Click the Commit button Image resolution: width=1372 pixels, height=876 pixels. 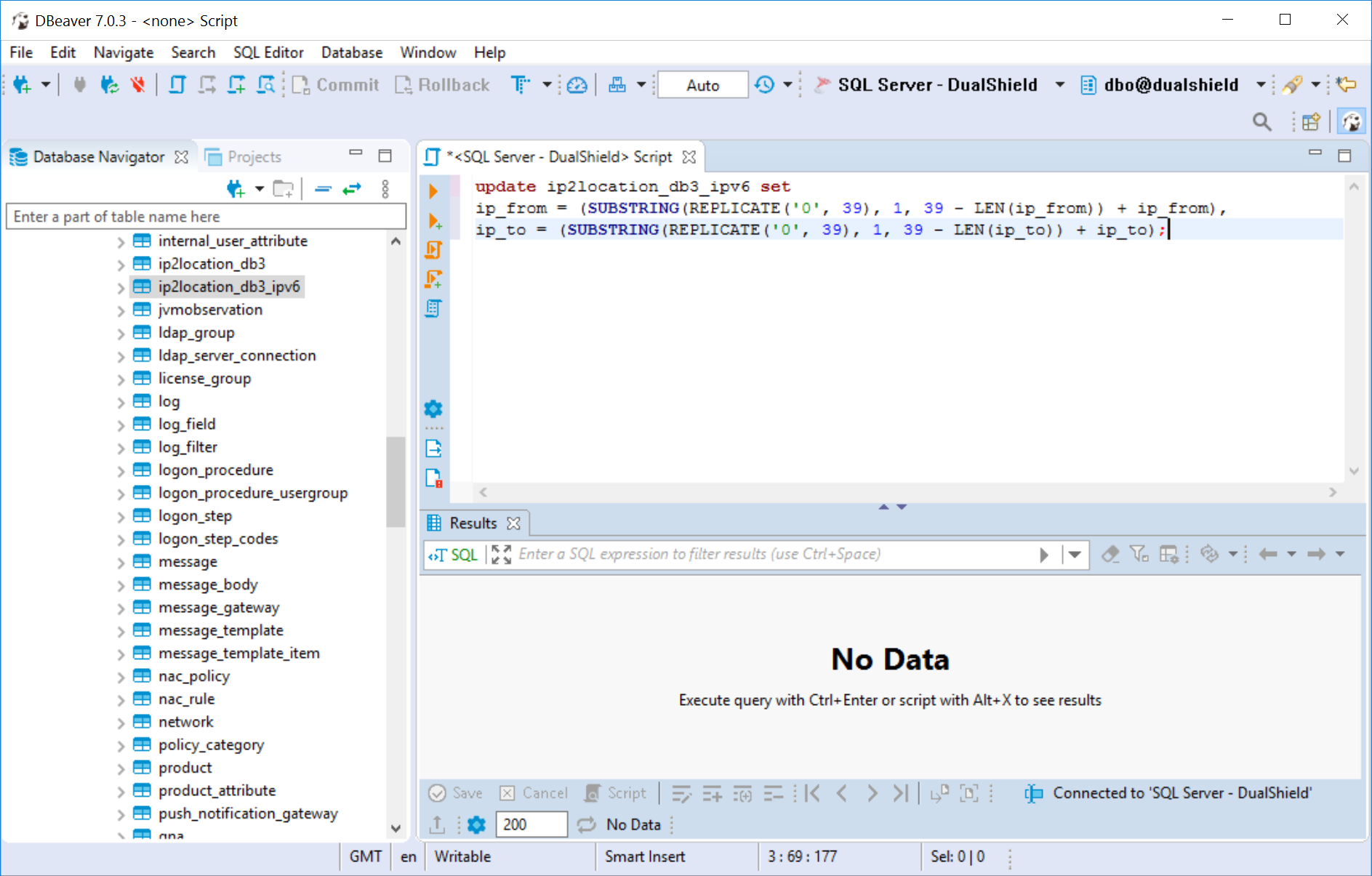[x=336, y=85]
